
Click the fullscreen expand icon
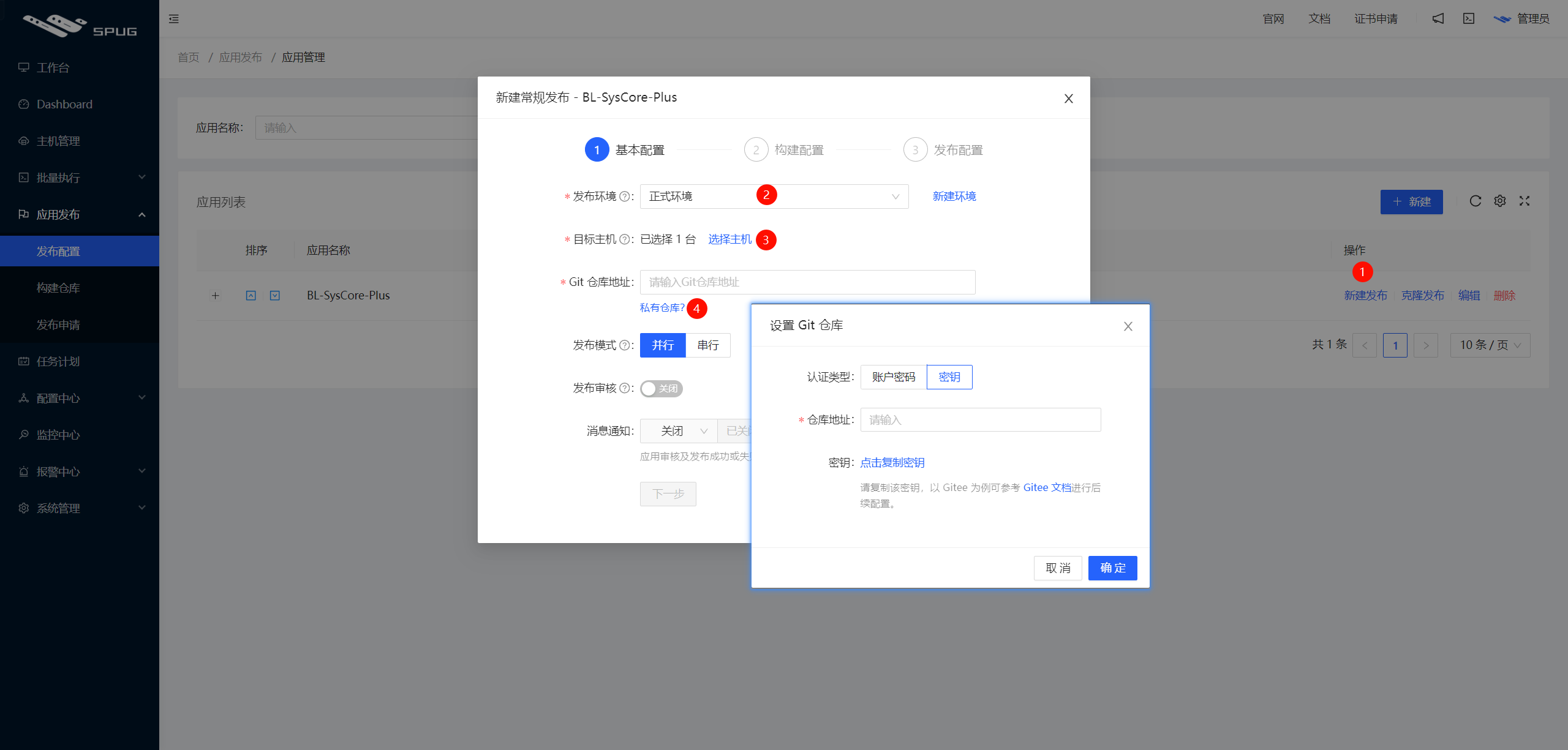[1525, 201]
